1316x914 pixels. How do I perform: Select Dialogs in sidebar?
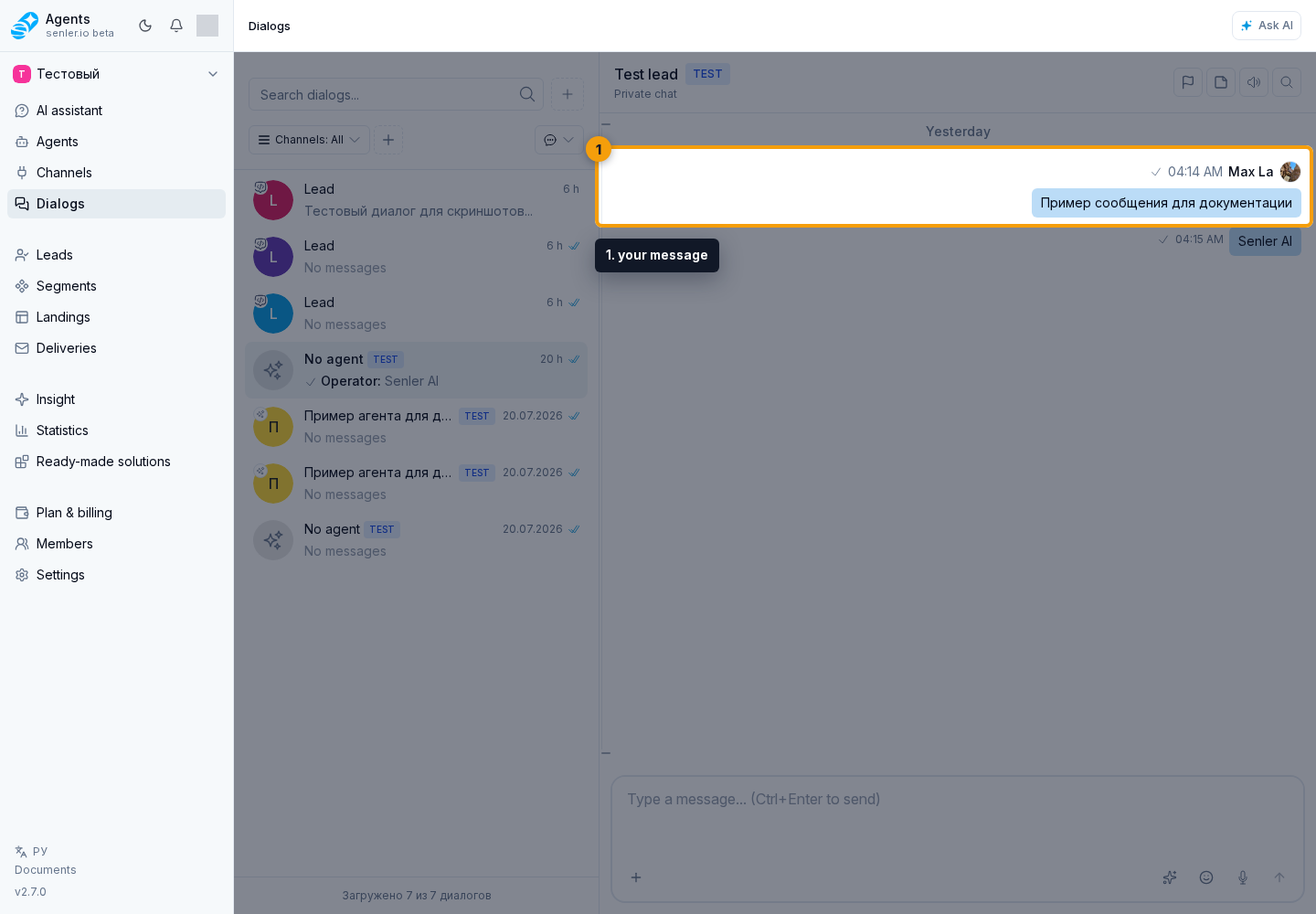[x=116, y=204]
